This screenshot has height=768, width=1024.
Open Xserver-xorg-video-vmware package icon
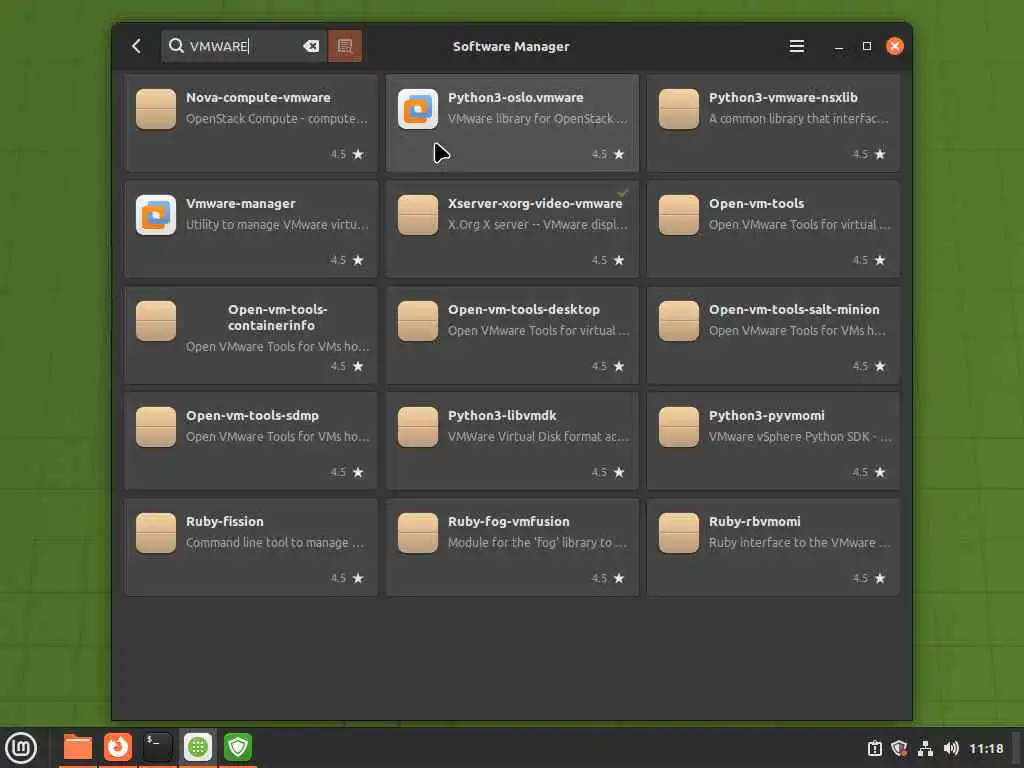point(417,215)
